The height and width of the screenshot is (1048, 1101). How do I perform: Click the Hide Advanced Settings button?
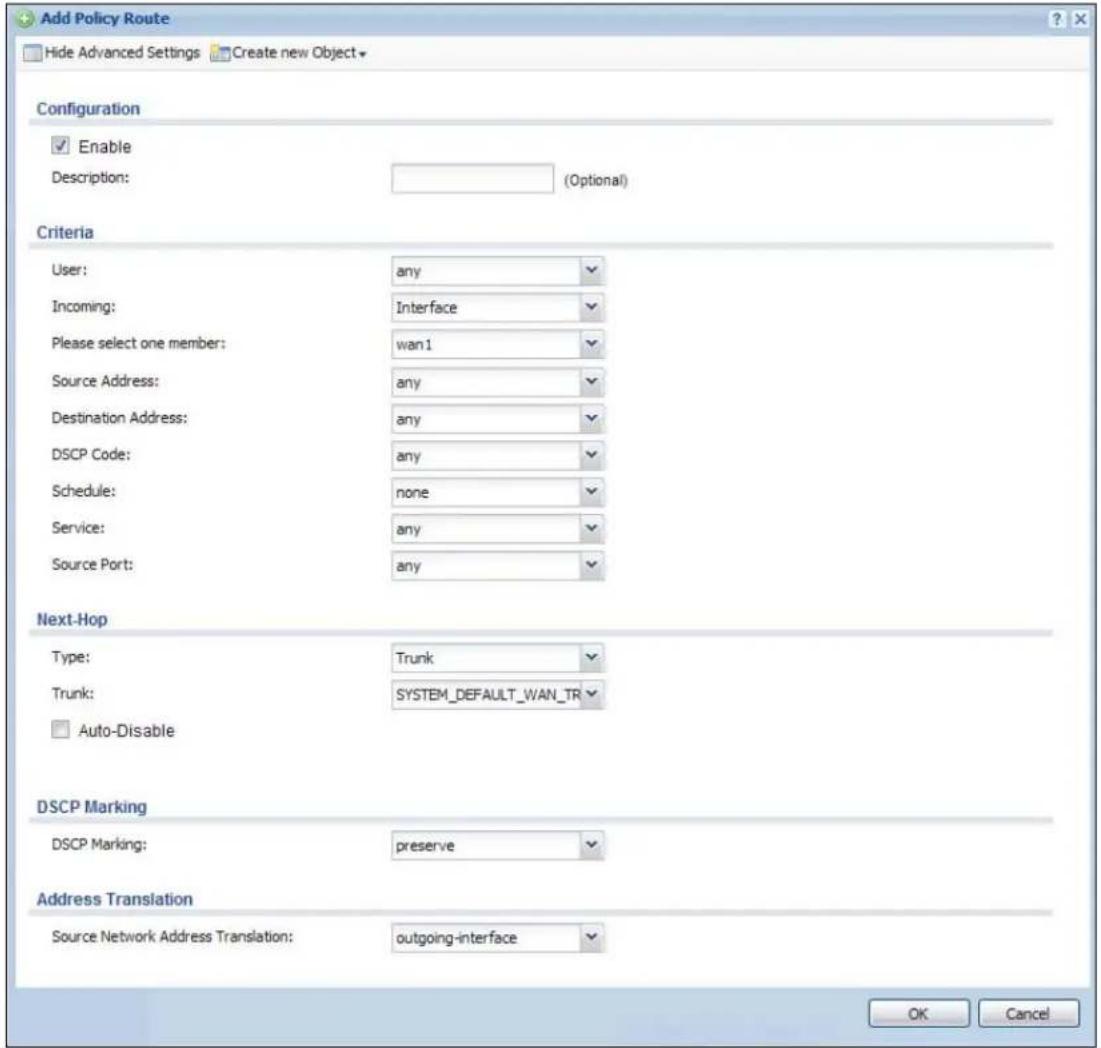[112, 53]
